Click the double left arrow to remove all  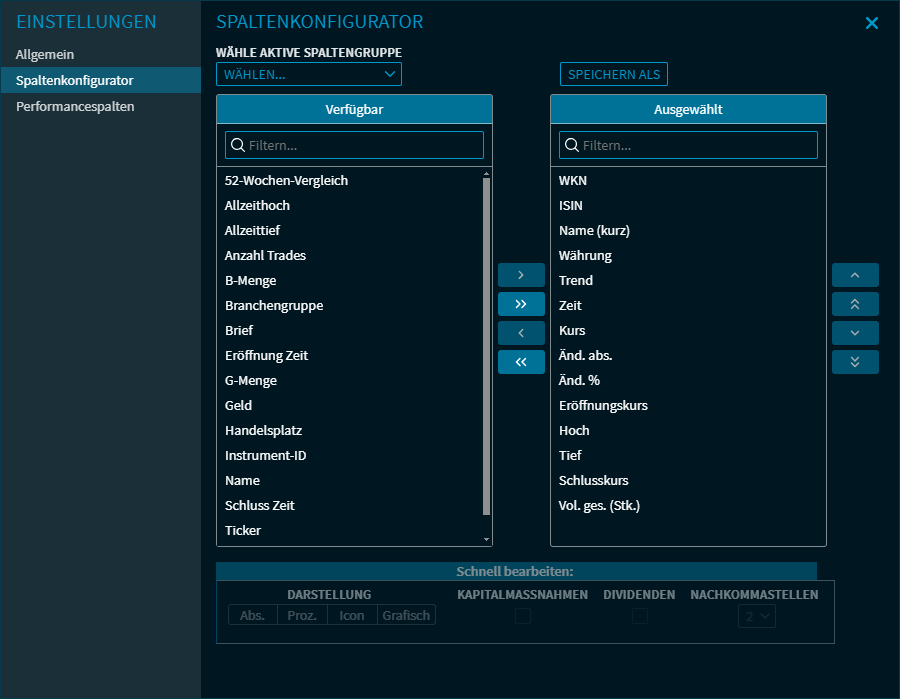(x=521, y=362)
